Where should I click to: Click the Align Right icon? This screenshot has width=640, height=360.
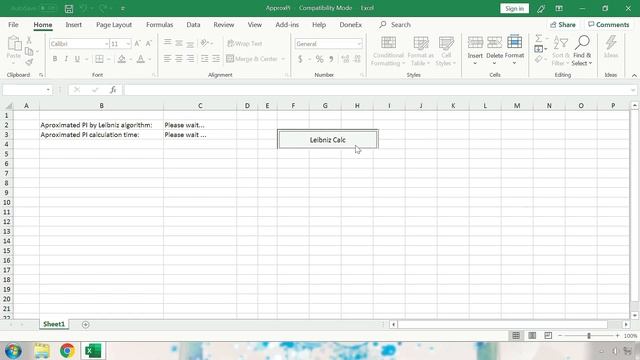click(x=190, y=59)
